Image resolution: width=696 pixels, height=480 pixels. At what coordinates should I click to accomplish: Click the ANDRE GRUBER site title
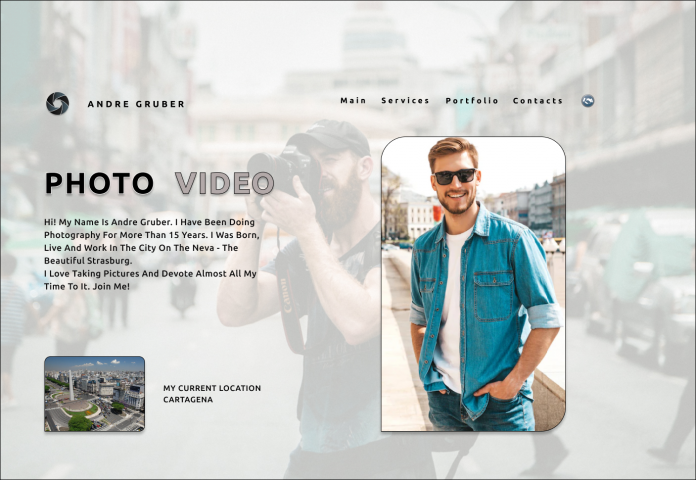click(136, 104)
